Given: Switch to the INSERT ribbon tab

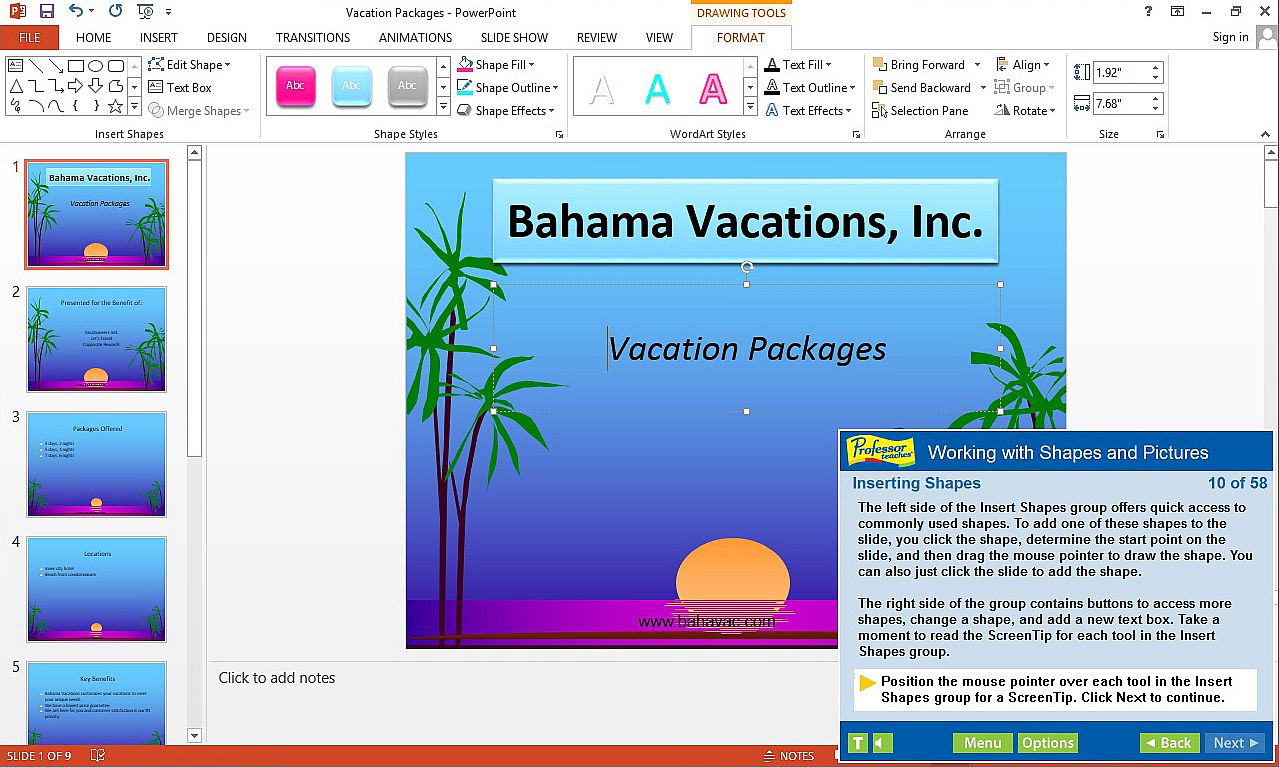Looking at the screenshot, I should [158, 38].
